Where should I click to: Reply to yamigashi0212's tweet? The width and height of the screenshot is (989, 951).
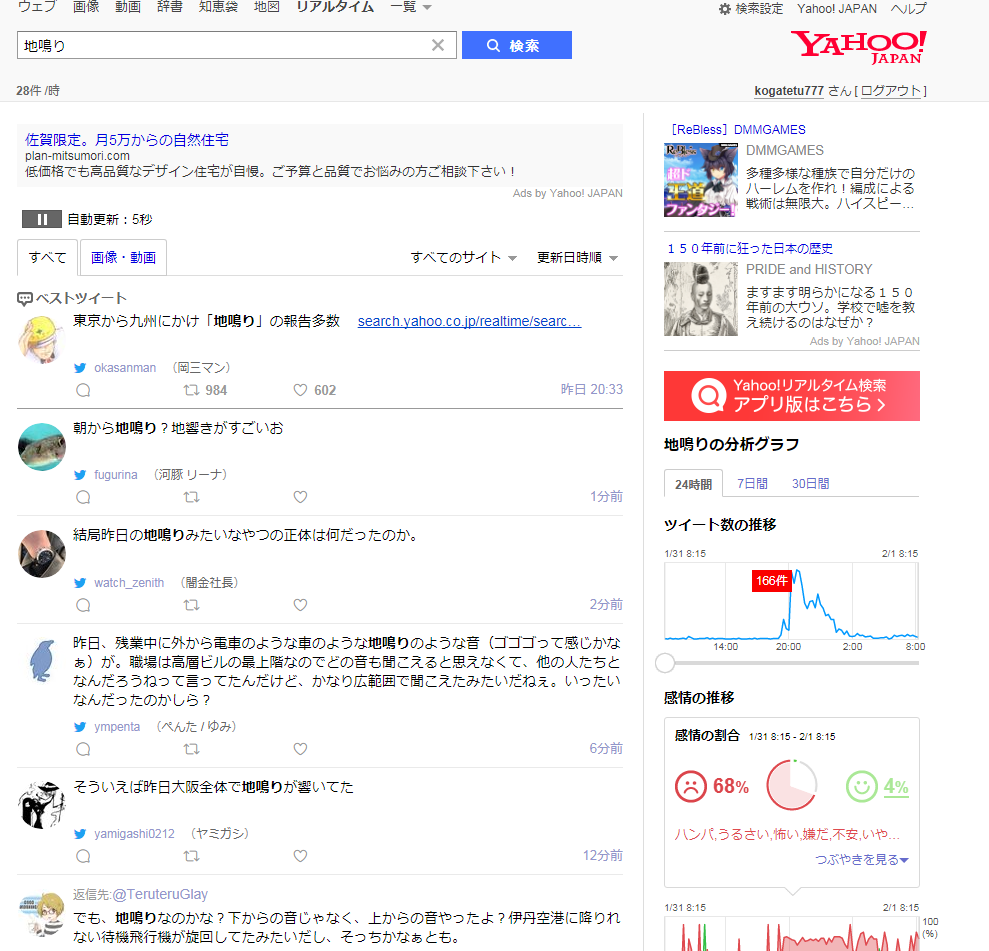coord(83,856)
